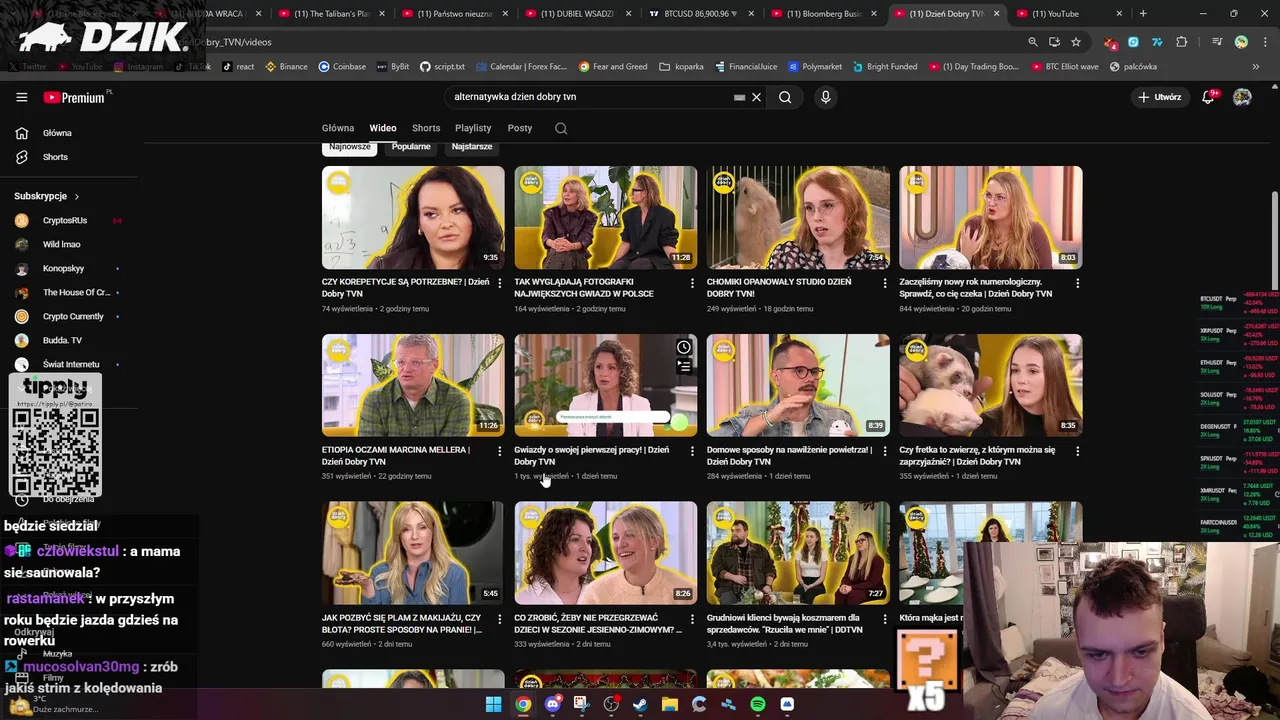1280x720 pixels.
Task: Open the YouTube hamburger guide menu
Action: tap(21, 97)
